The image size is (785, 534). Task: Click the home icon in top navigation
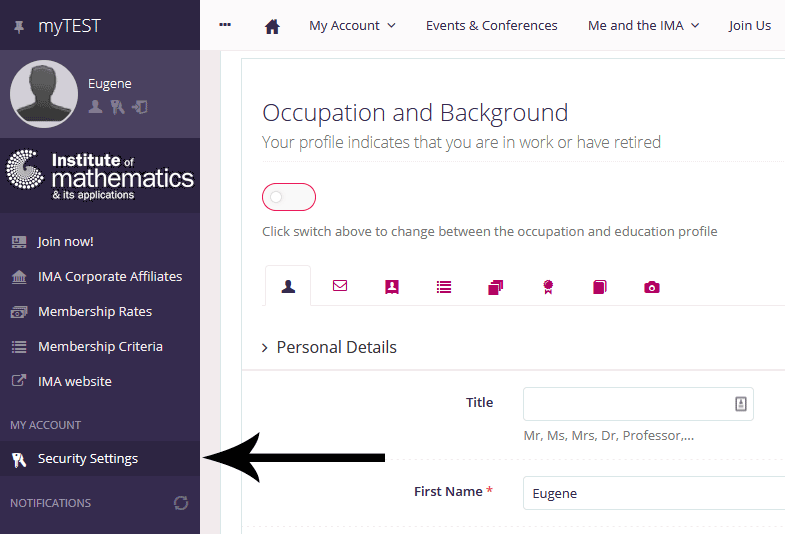[272, 26]
